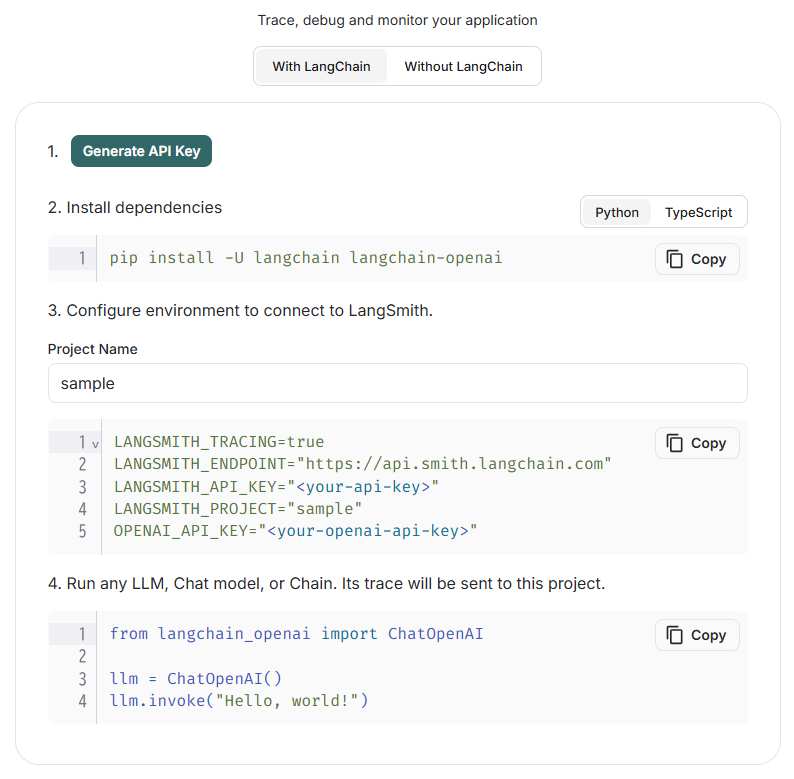Screen dimensions: 794x779
Task: Switch to the Without LangChain option
Action: (x=463, y=66)
